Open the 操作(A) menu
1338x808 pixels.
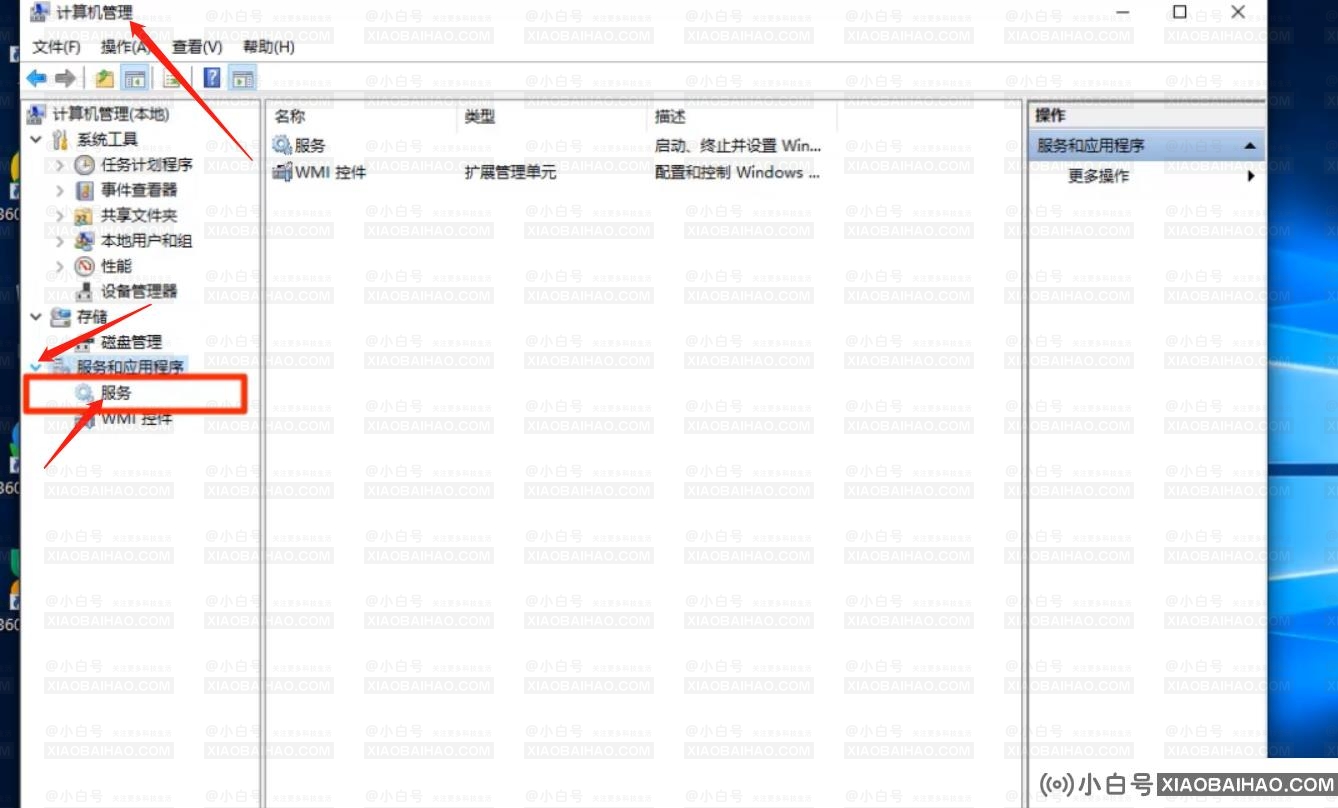tap(127, 47)
